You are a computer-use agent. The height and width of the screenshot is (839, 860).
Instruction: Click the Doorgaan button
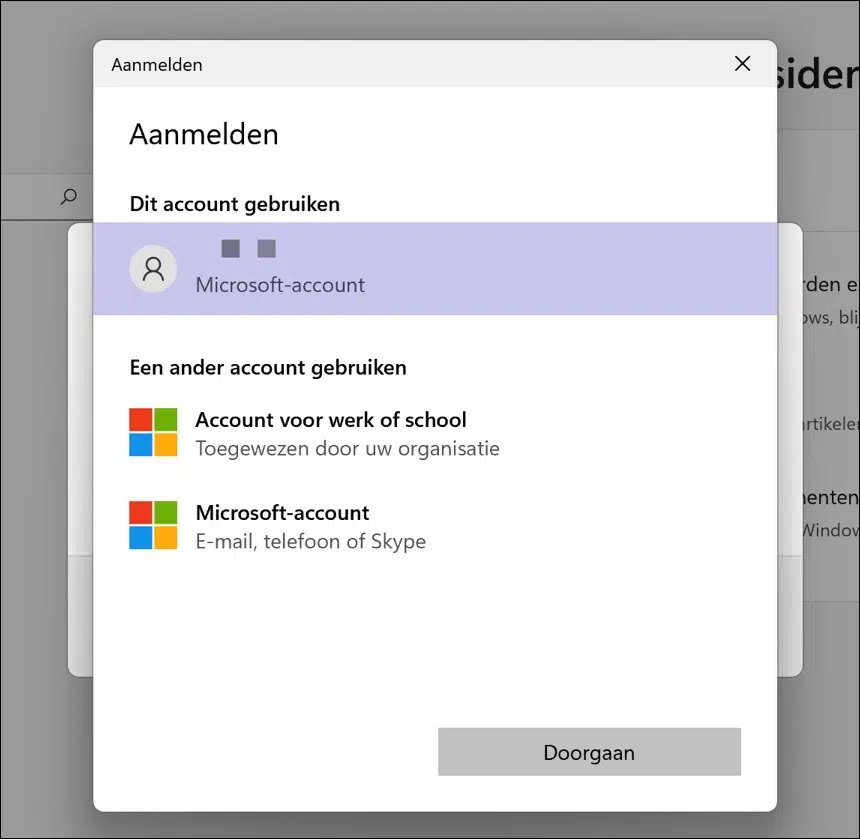click(589, 752)
